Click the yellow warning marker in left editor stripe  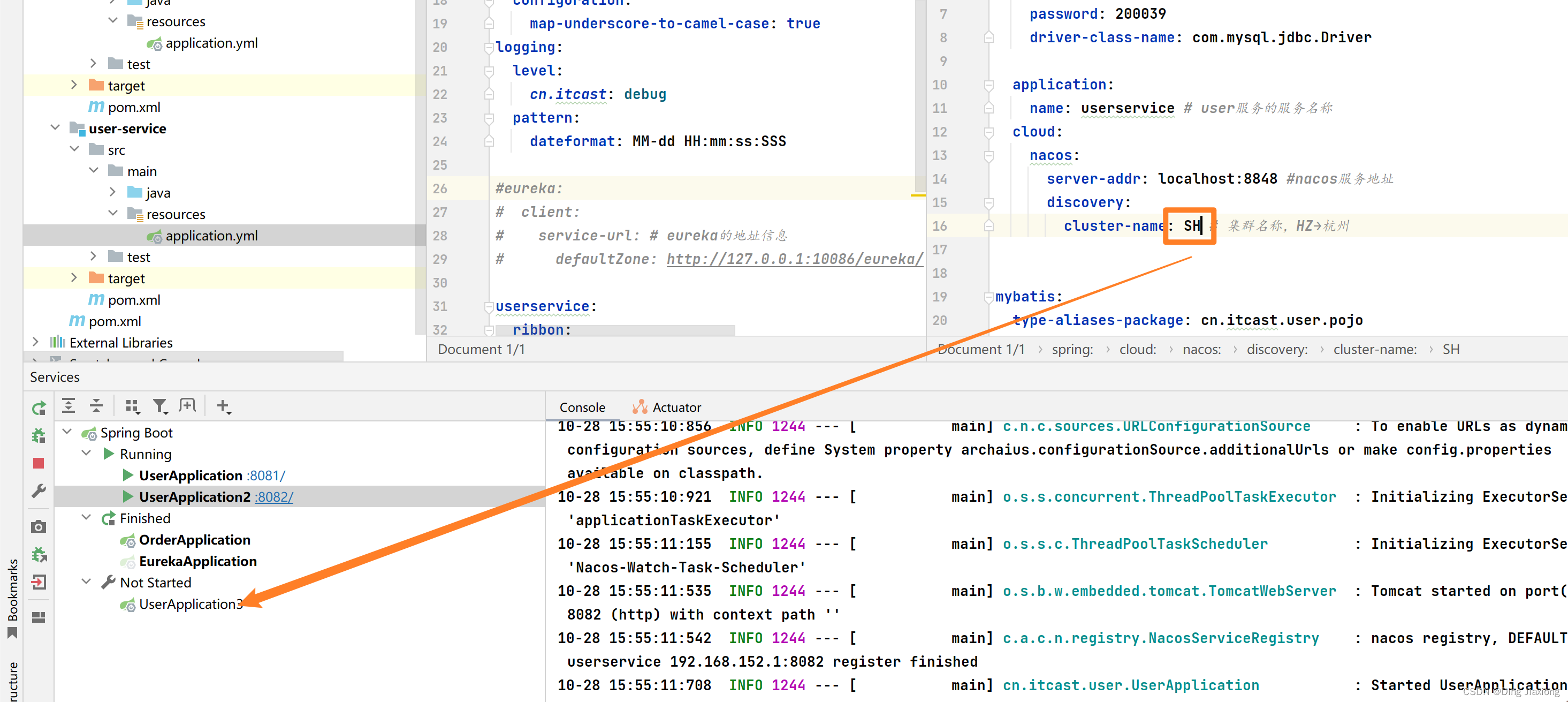tap(918, 195)
